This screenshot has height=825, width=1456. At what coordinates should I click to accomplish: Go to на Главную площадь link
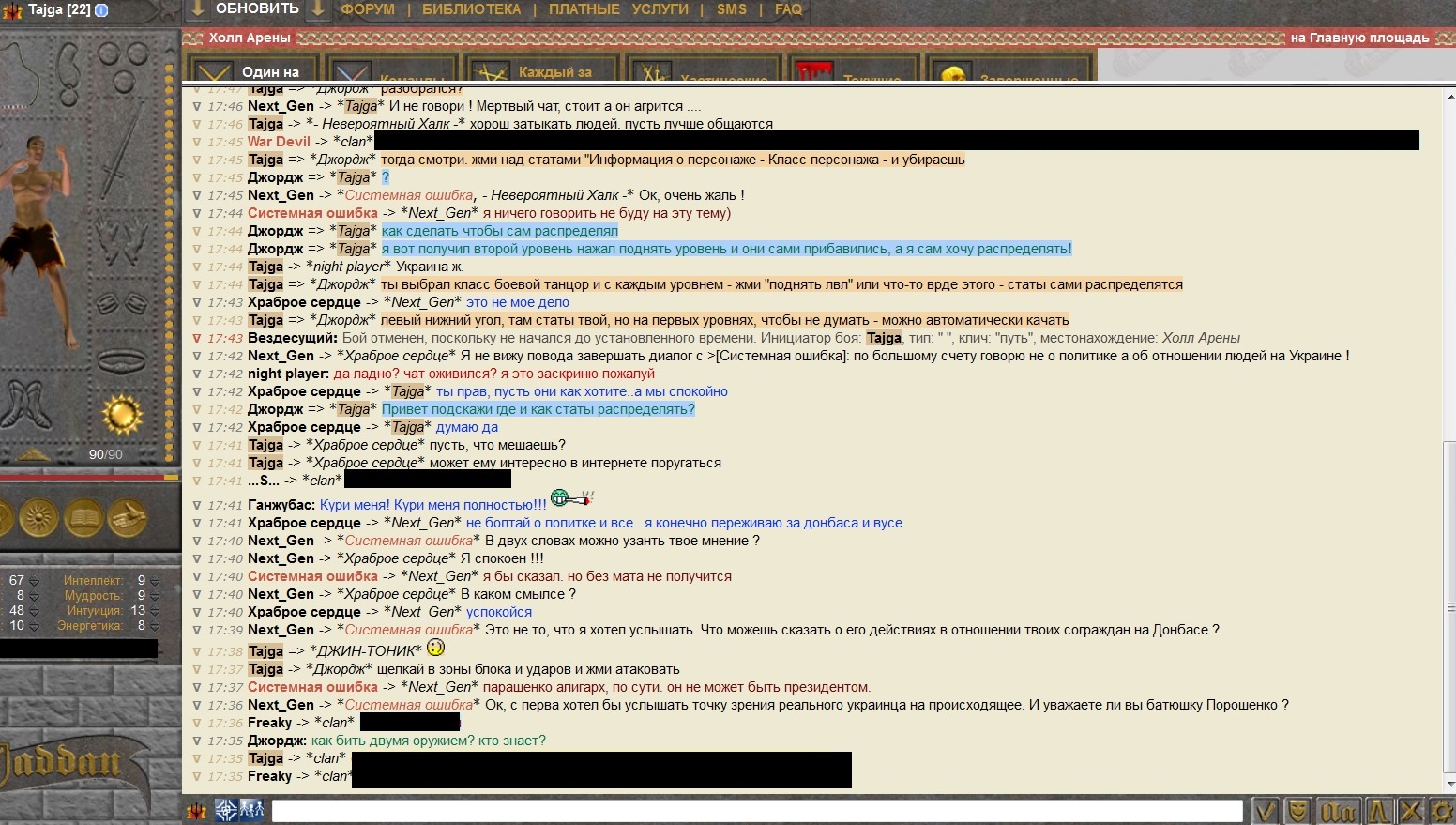(x=1359, y=38)
